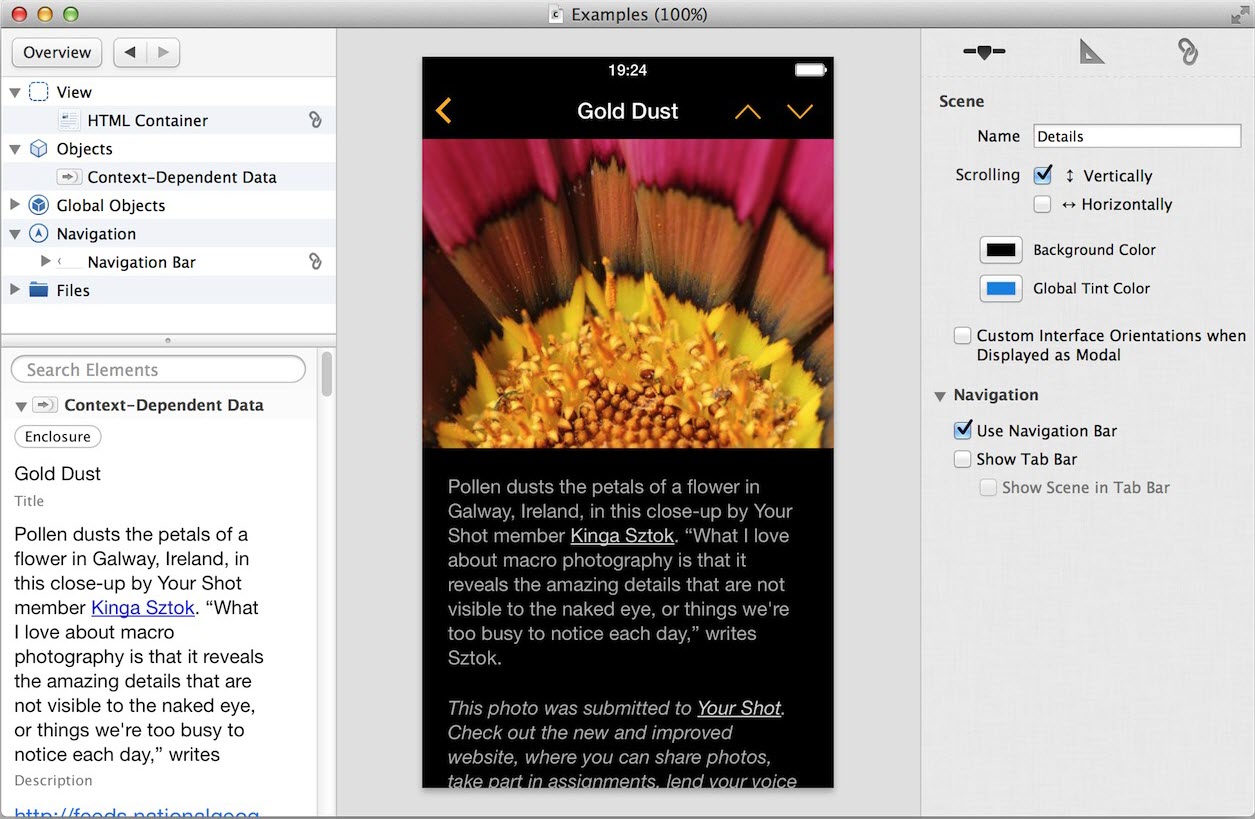Open the Global Tint Color swatch
This screenshot has height=819, width=1255.
[1001, 288]
